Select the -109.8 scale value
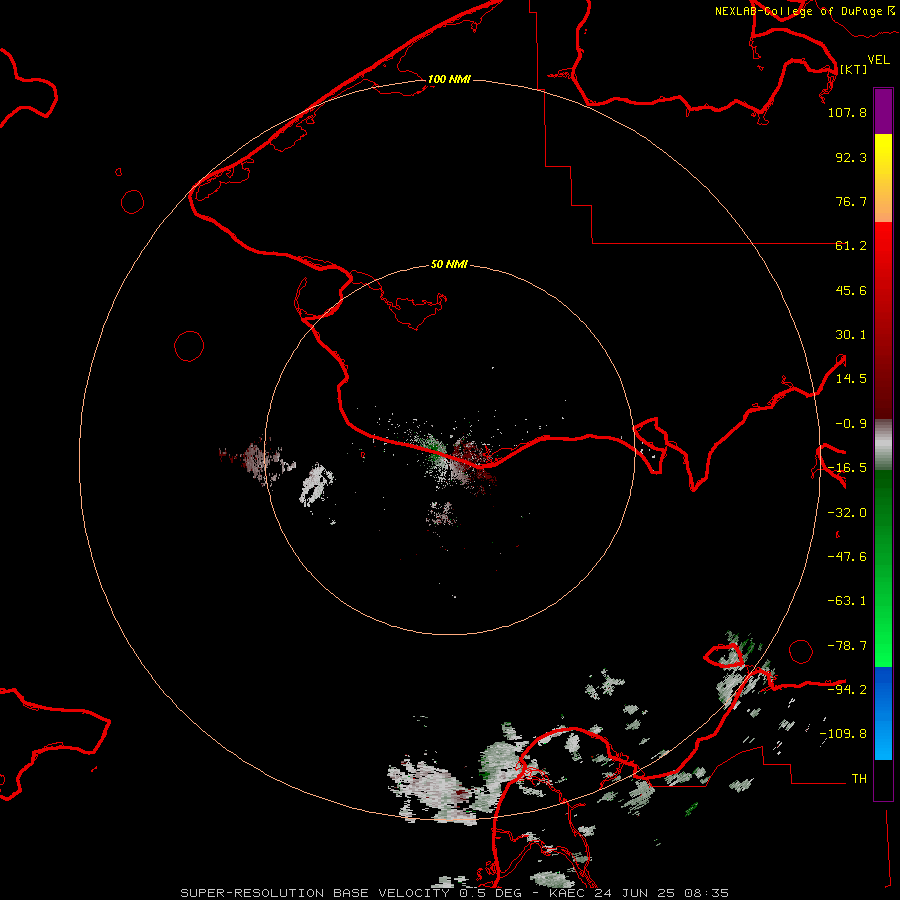 [x=843, y=734]
